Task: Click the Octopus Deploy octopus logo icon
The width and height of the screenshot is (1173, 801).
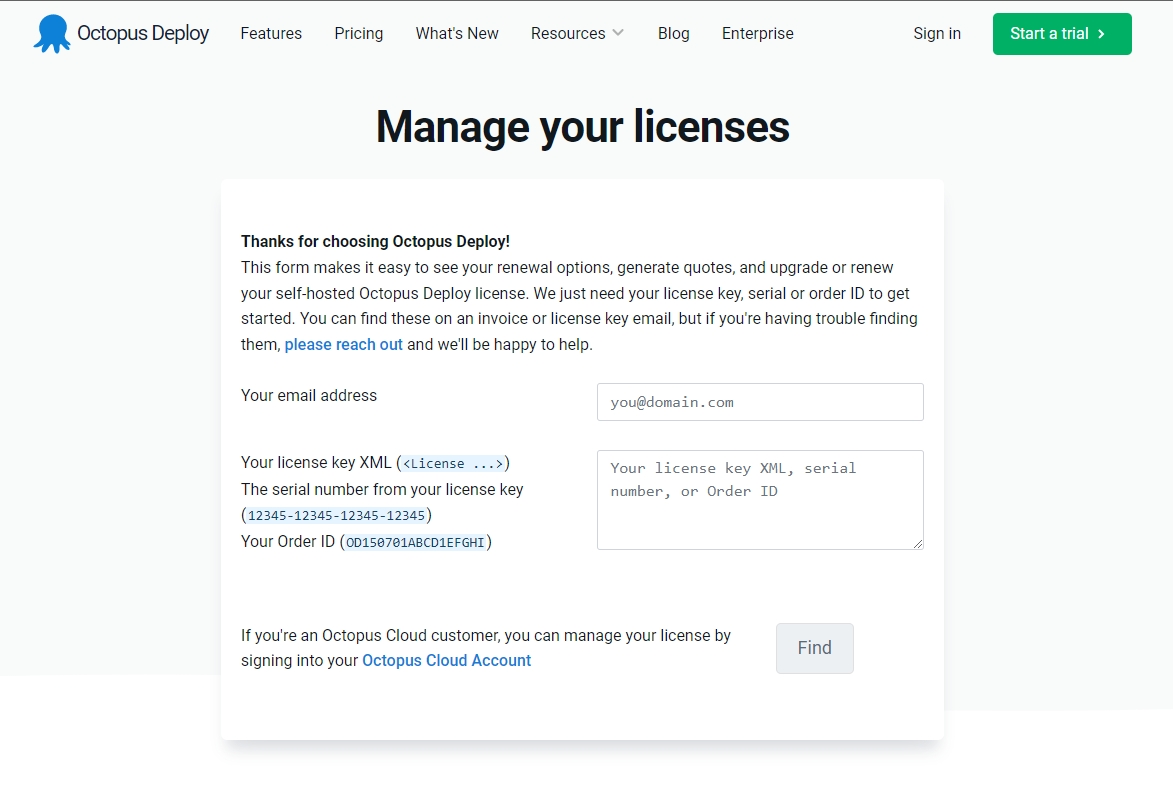Action: point(52,34)
